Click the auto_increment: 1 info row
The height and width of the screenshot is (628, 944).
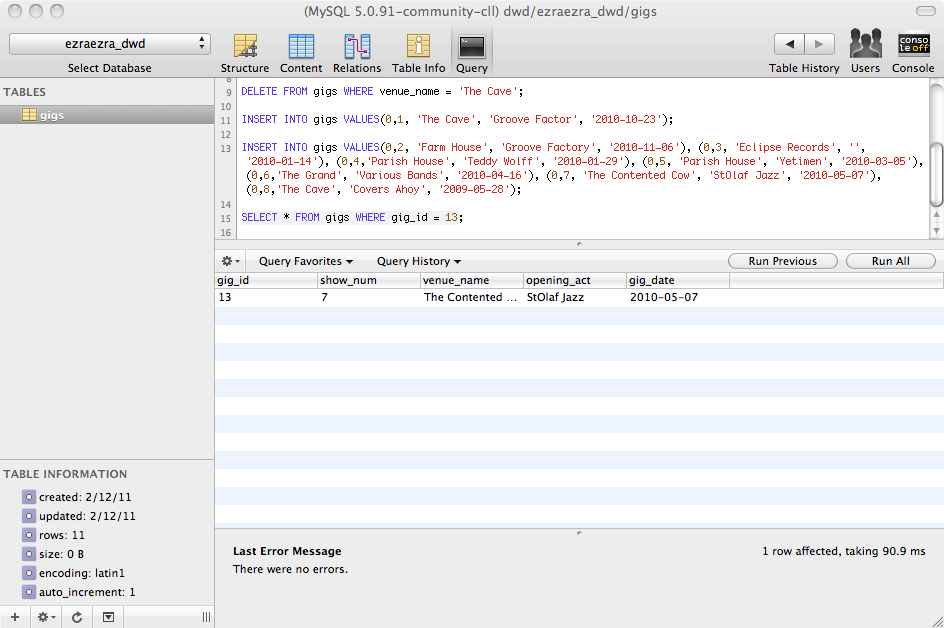pyautogui.click(x=79, y=592)
